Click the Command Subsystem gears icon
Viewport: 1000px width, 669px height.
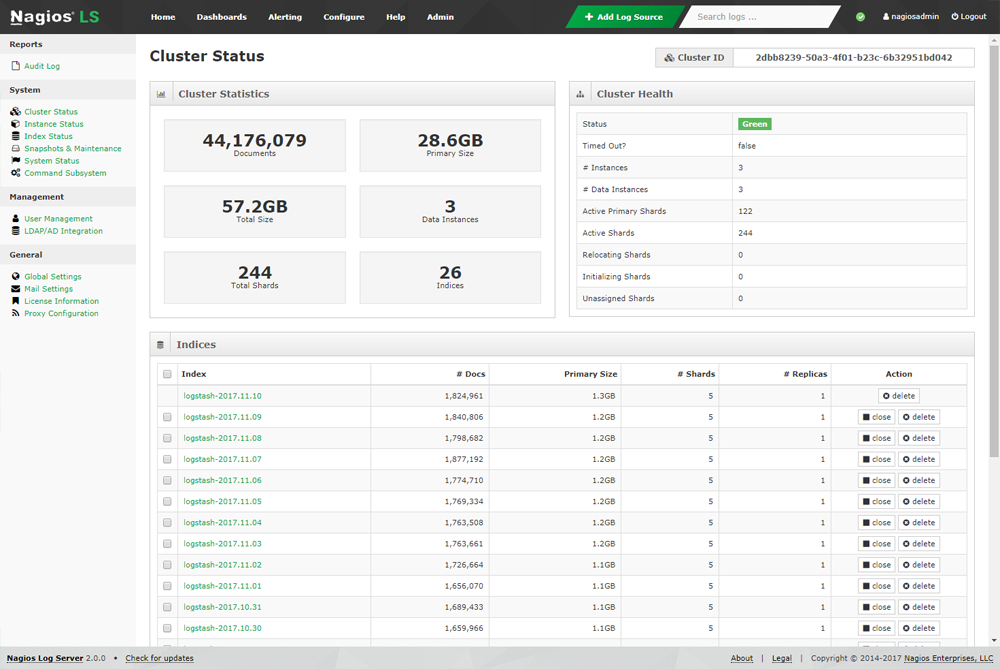15,173
